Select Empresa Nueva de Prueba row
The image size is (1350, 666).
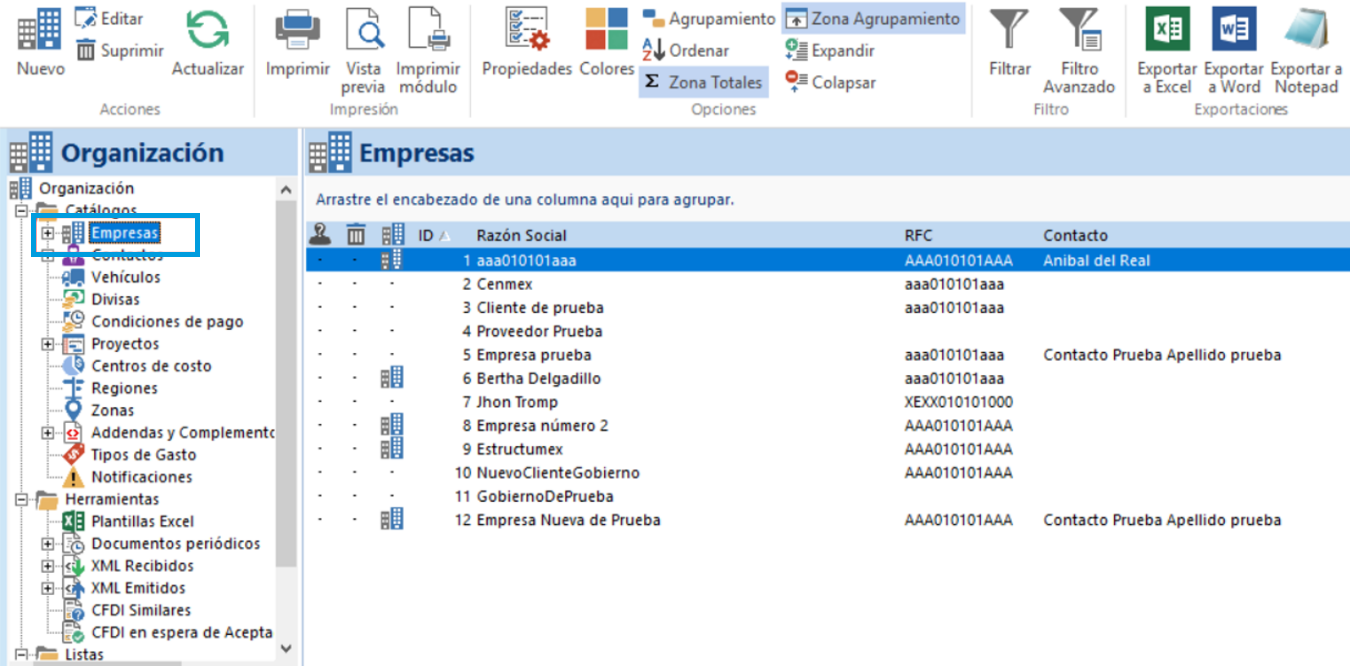click(x=827, y=520)
